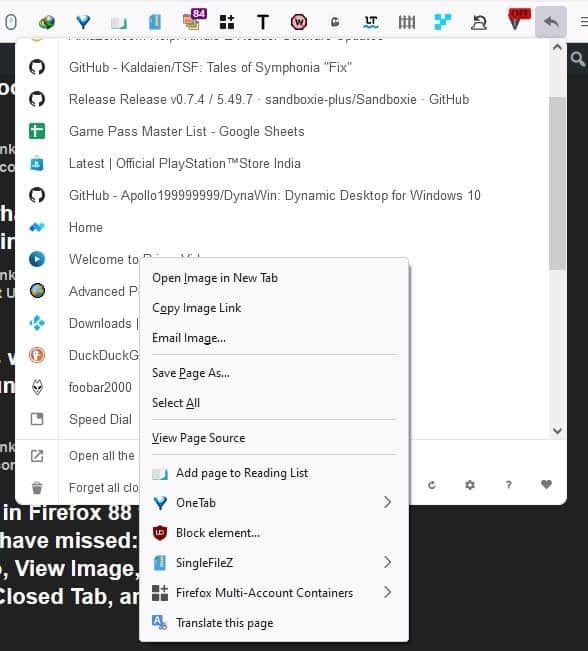The height and width of the screenshot is (651, 588).
Task: Click the heart icon in popup footer
Action: pyautogui.click(x=546, y=484)
